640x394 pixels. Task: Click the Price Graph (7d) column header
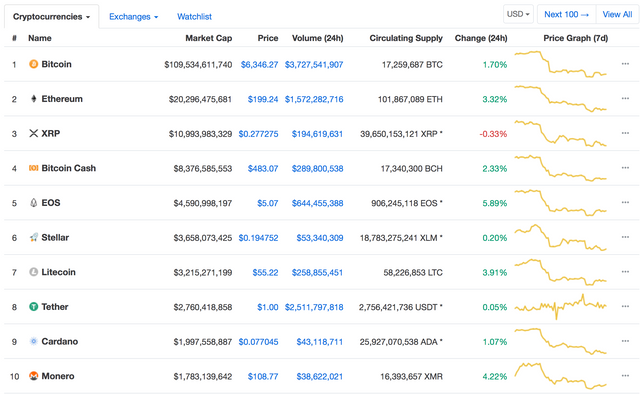tap(576, 38)
